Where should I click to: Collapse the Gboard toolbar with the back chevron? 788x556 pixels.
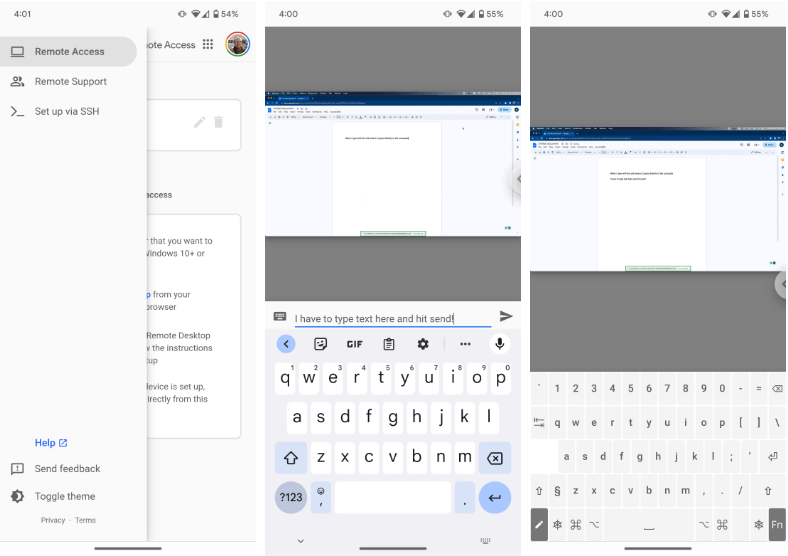click(x=286, y=344)
